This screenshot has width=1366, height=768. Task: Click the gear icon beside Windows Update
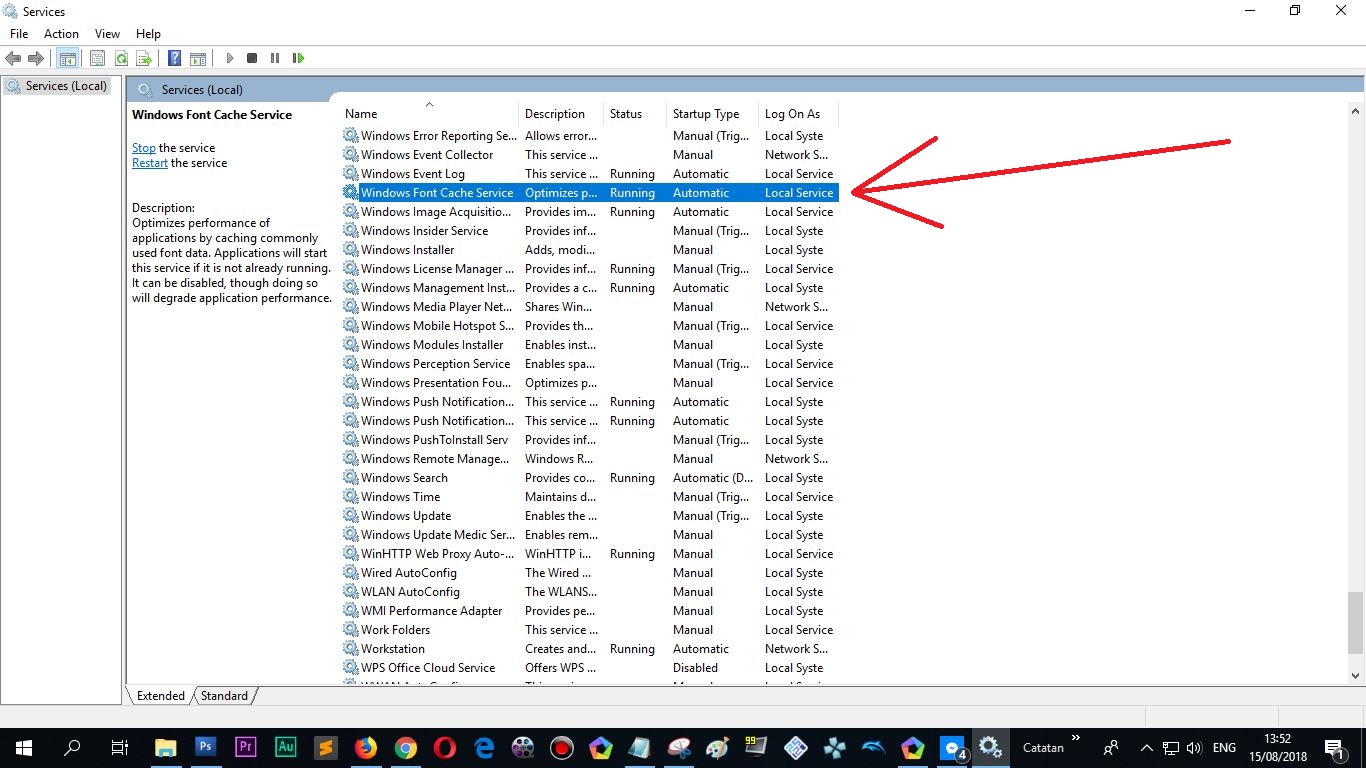[x=350, y=516]
